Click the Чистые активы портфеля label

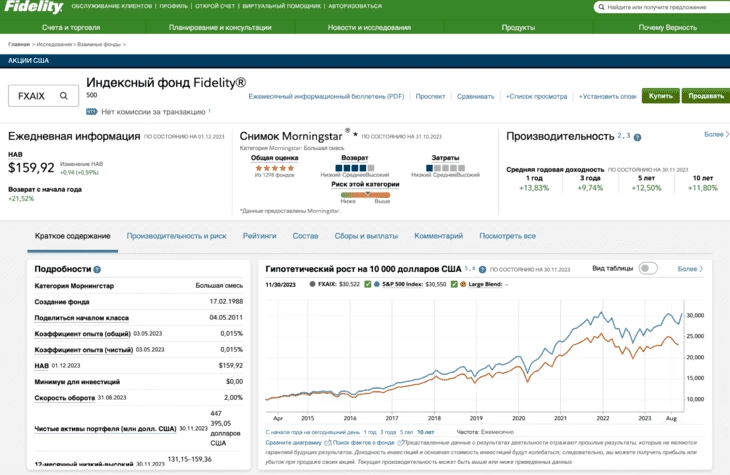click(105, 429)
